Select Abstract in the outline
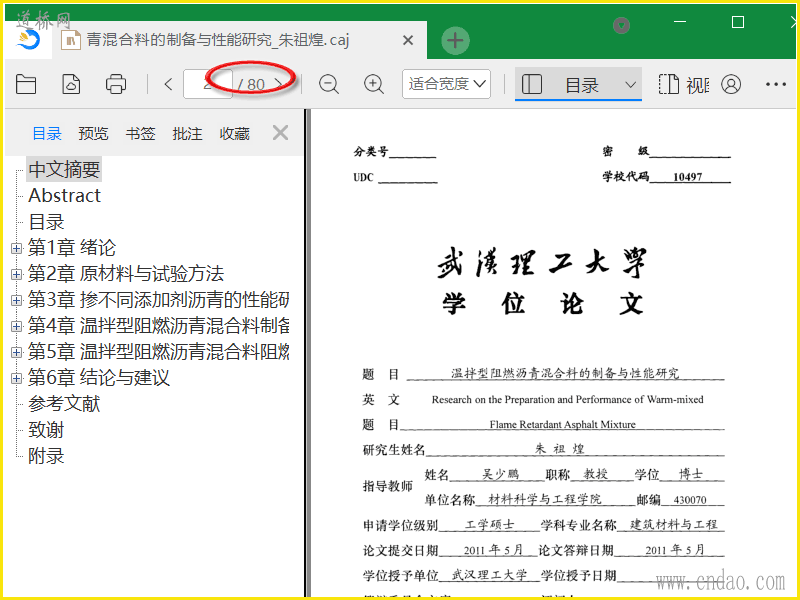 [65, 195]
